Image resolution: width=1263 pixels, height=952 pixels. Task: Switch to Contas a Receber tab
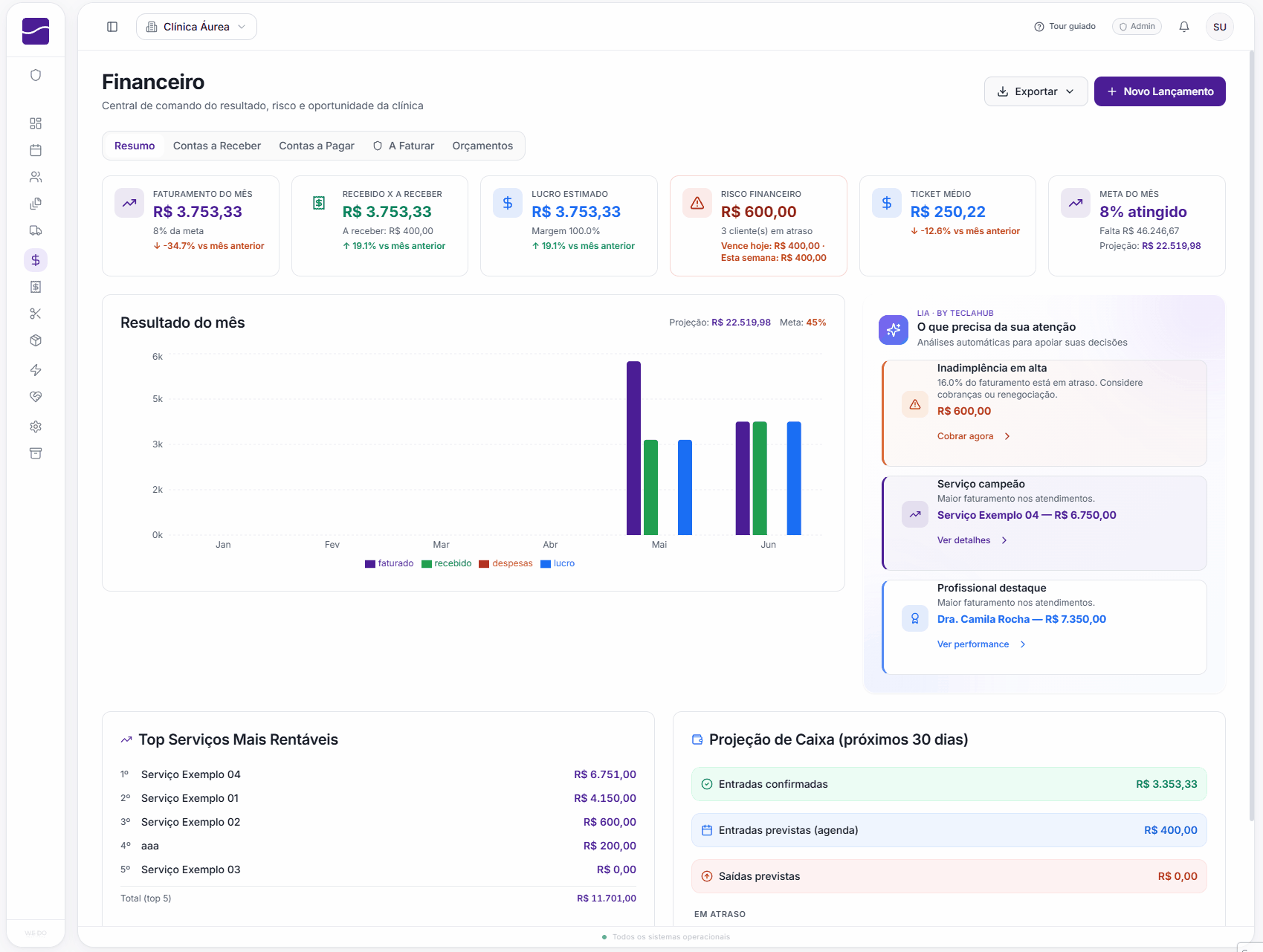coord(217,146)
